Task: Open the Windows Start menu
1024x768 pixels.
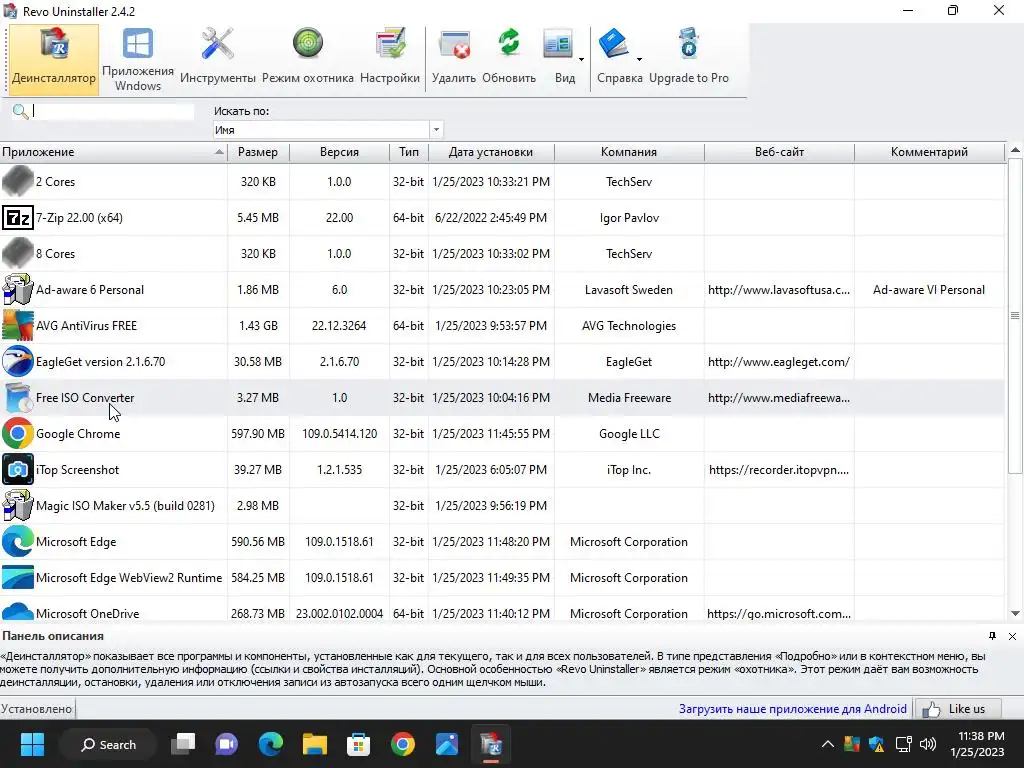Action: [x=32, y=744]
